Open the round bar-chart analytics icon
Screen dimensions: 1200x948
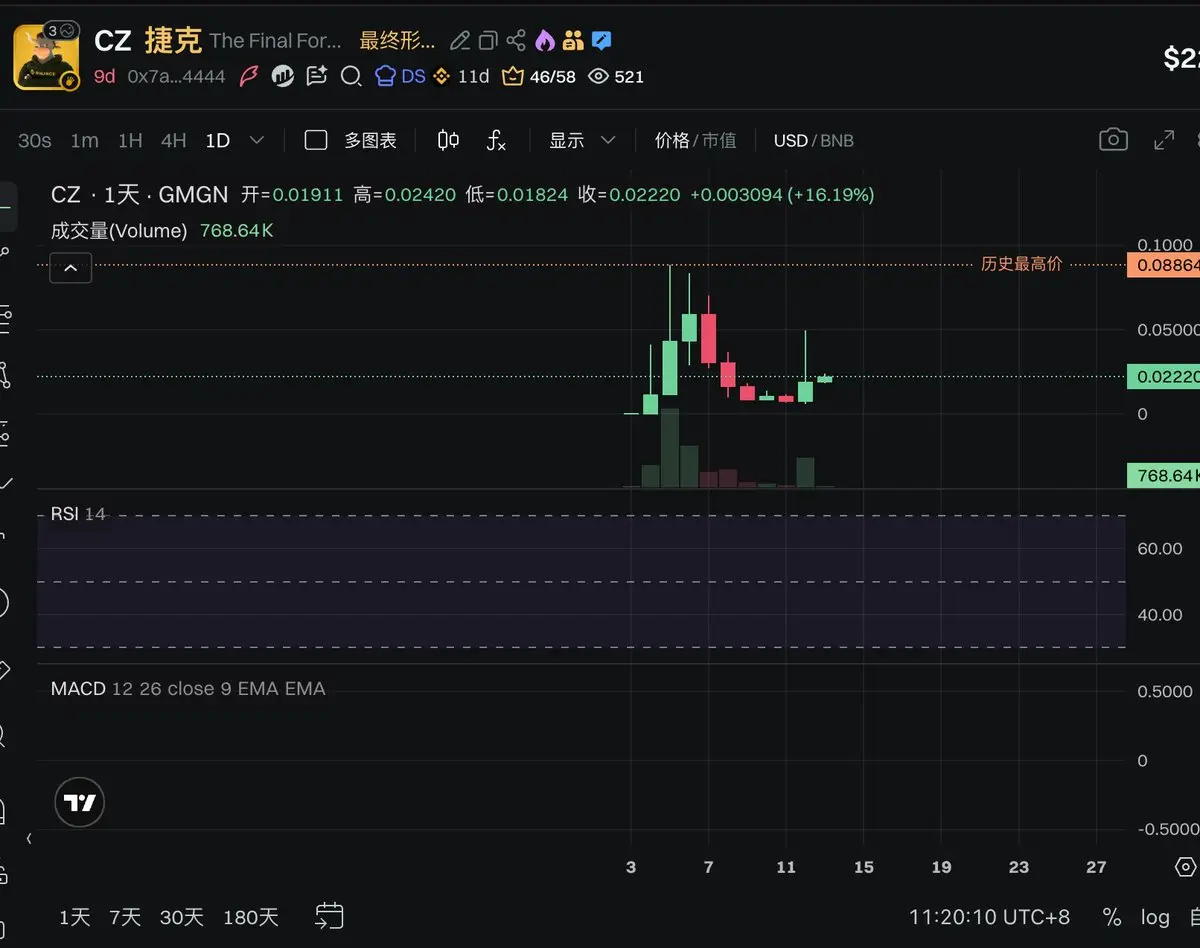[x=283, y=76]
